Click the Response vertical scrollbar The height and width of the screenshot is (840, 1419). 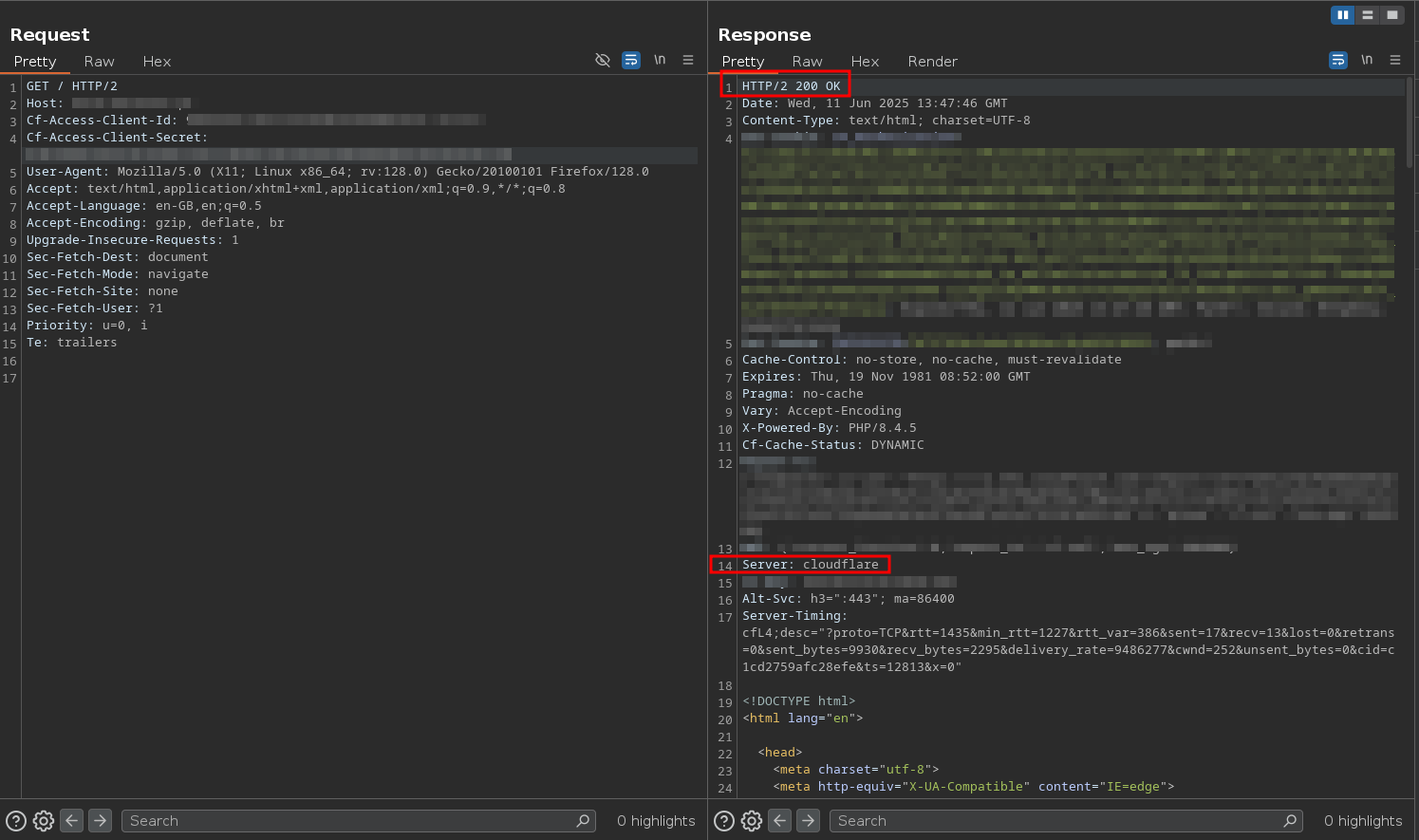[1410, 122]
